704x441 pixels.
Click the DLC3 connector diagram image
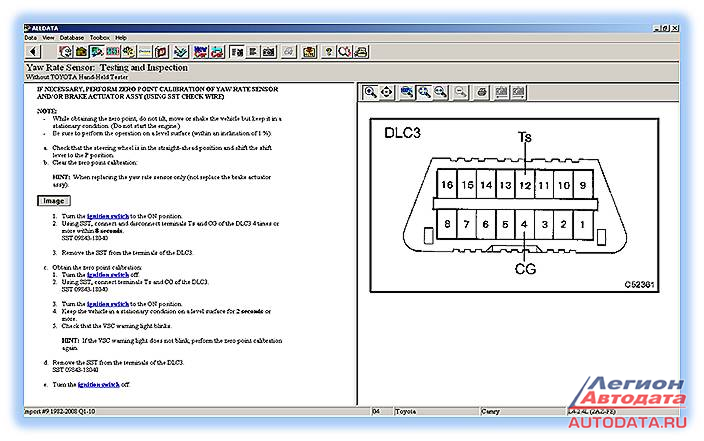tap(514, 205)
